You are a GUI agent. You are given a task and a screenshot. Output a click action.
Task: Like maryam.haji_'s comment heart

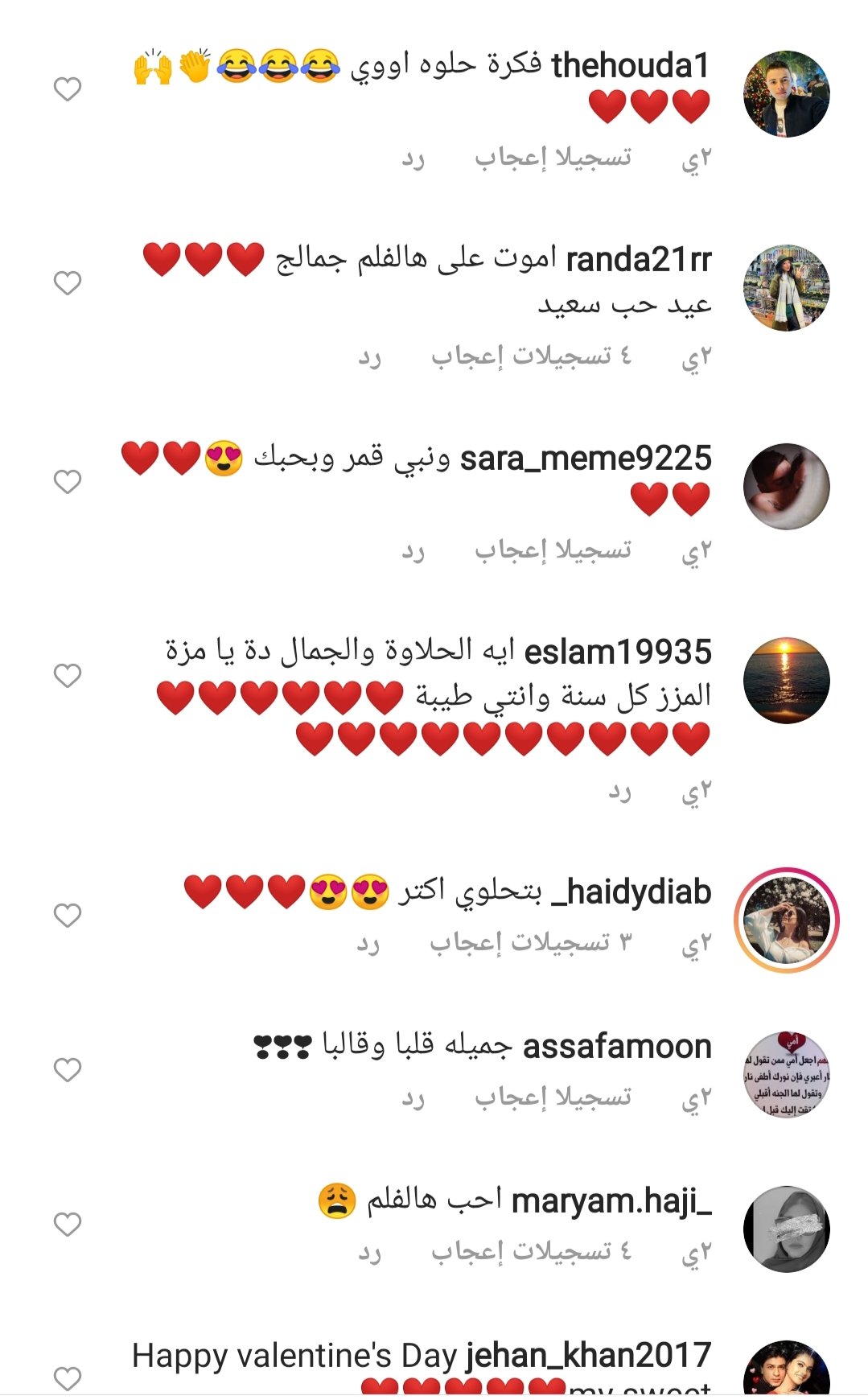pyautogui.click(x=68, y=1225)
